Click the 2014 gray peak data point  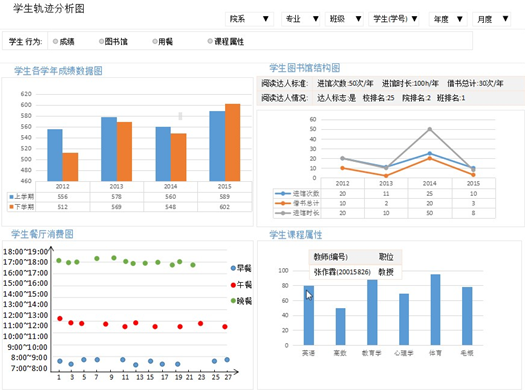(430, 129)
